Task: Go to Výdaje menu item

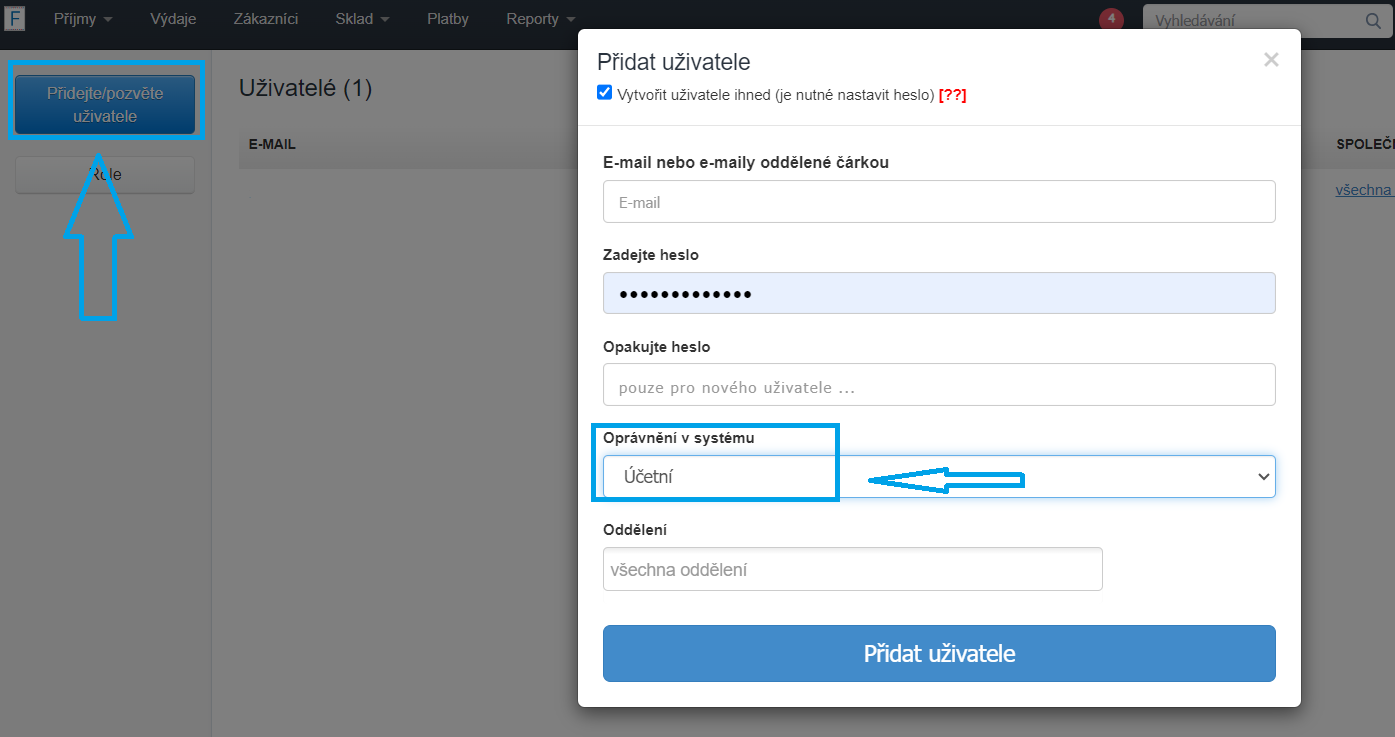Action: click(173, 19)
